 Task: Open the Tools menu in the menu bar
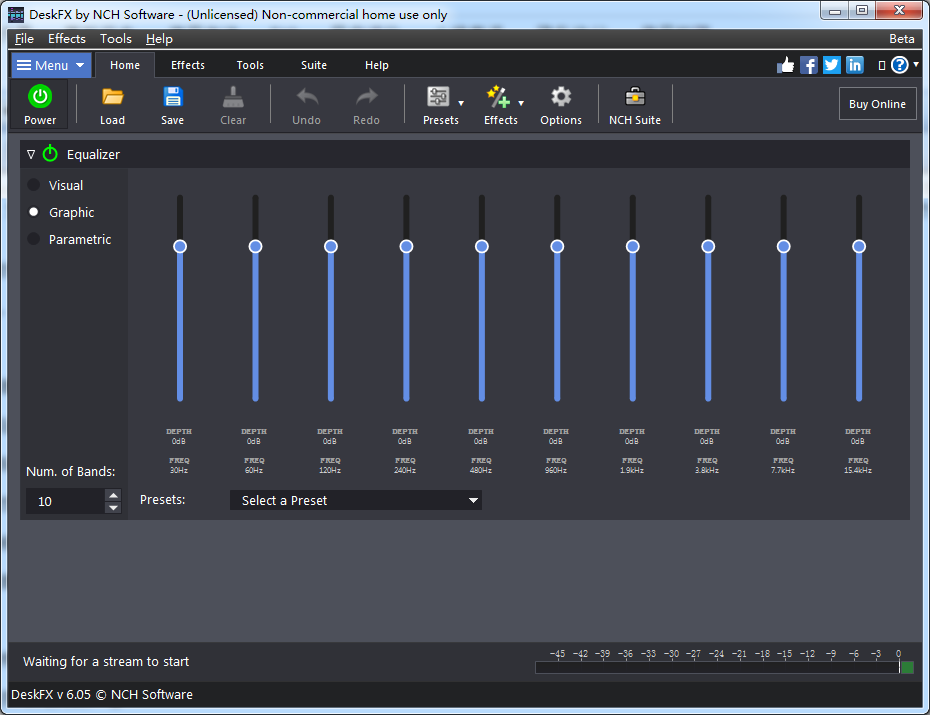[x=115, y=38]
